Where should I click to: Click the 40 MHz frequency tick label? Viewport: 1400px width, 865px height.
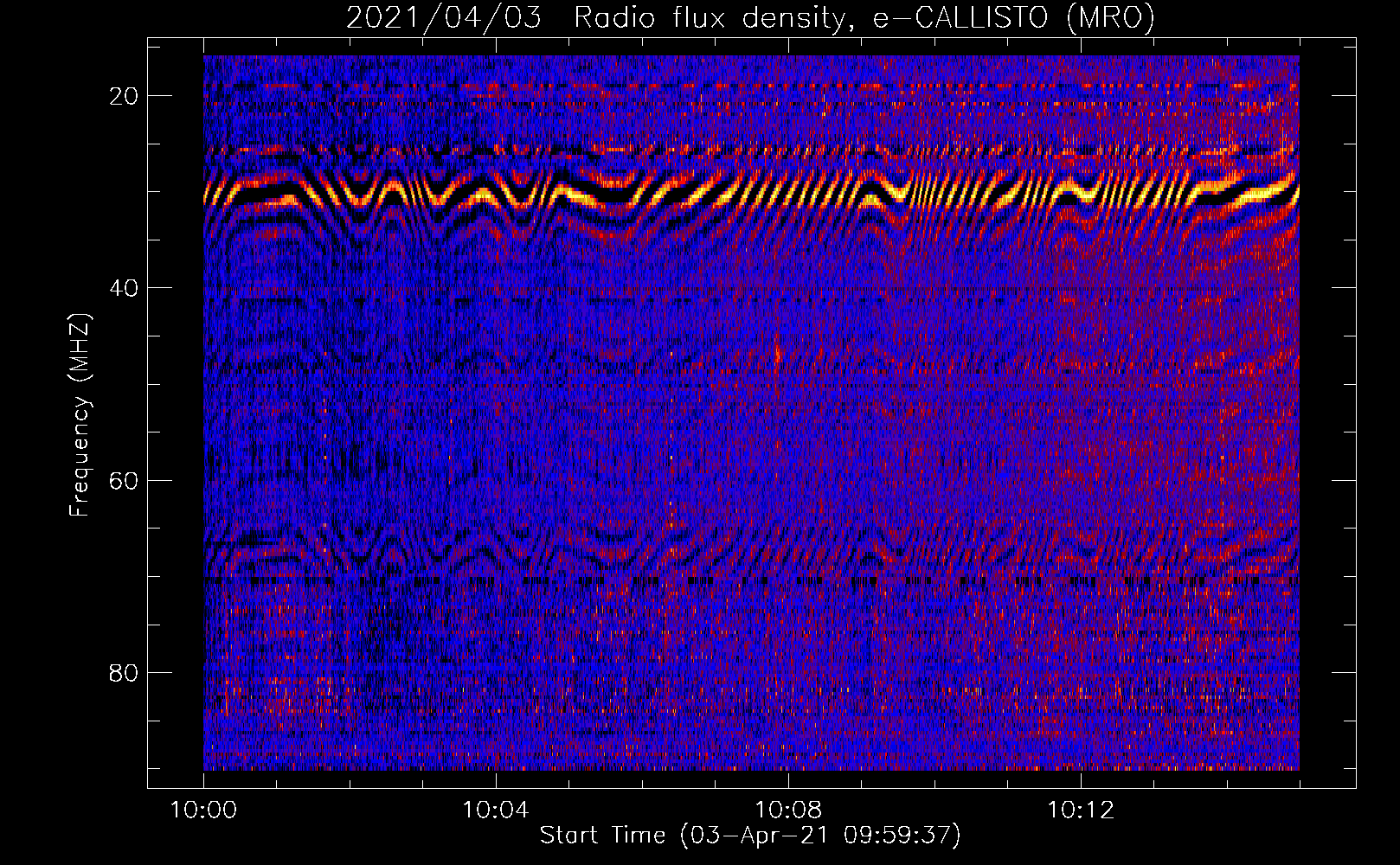(124, 288)
